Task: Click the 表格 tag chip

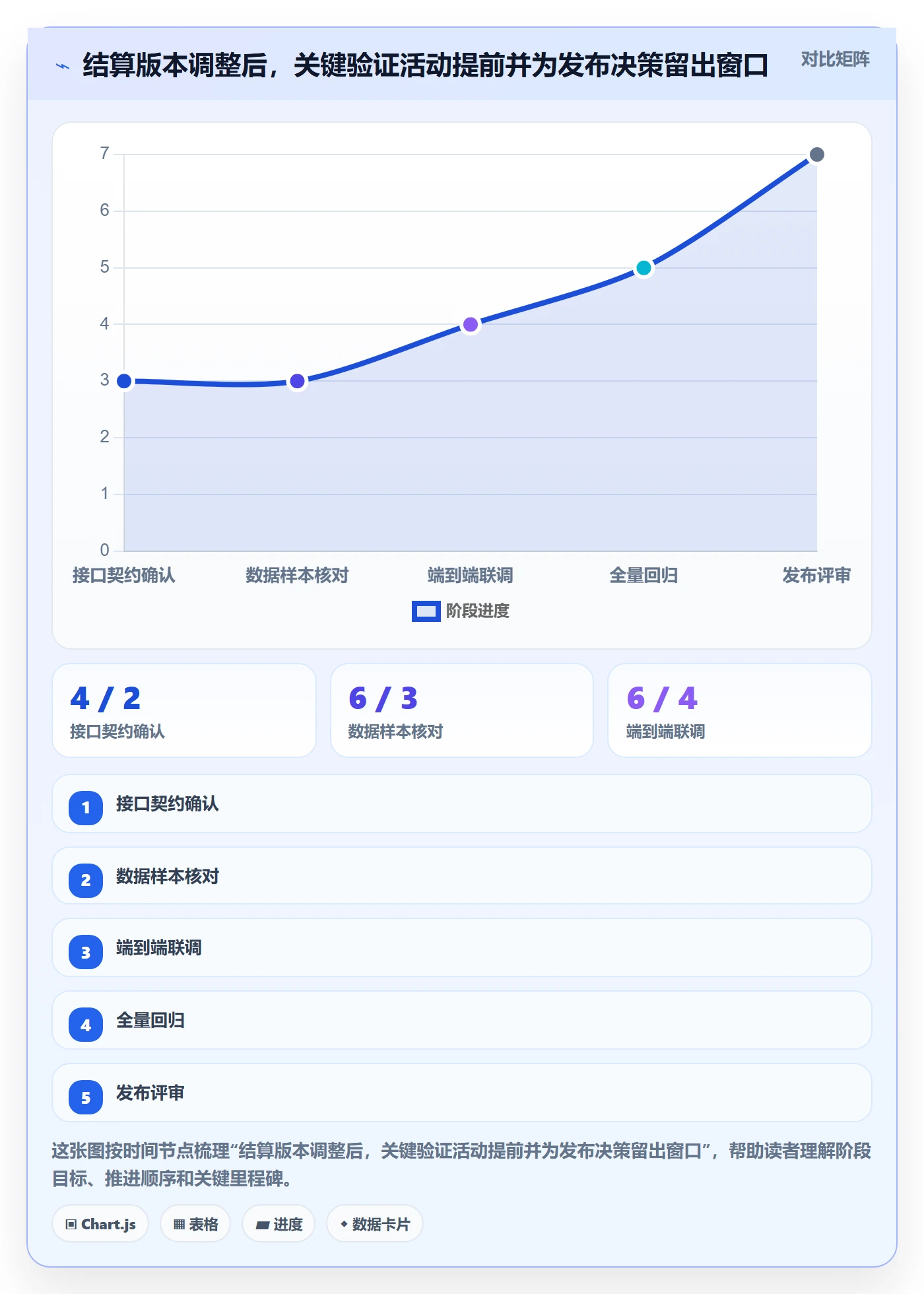Action: click(x=195, y=1224)
